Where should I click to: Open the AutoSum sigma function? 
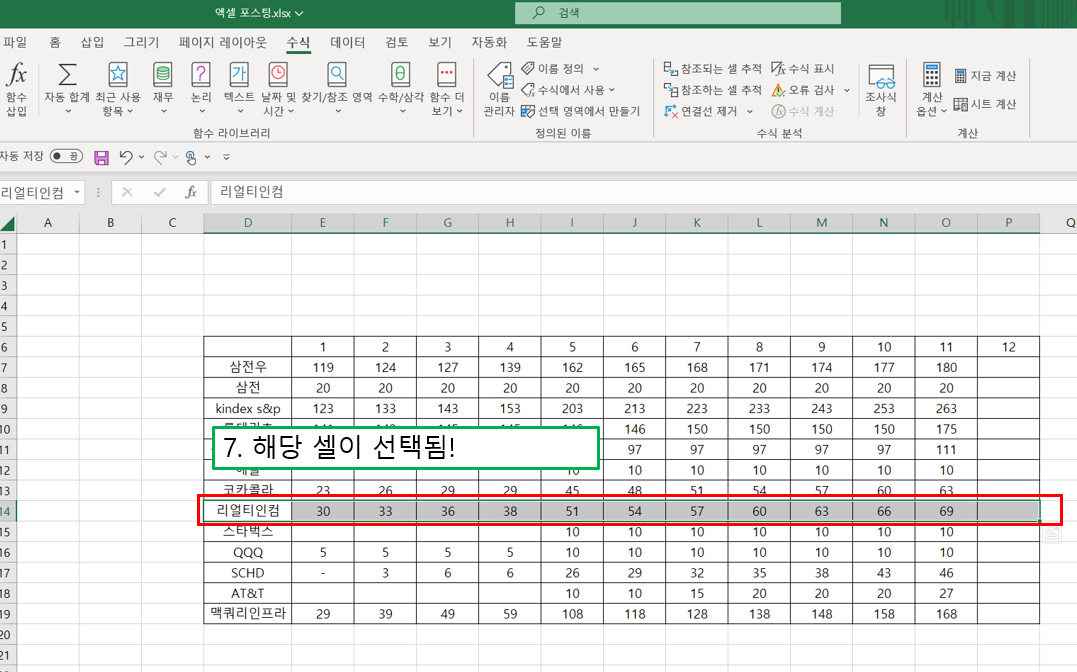[67, 74]
